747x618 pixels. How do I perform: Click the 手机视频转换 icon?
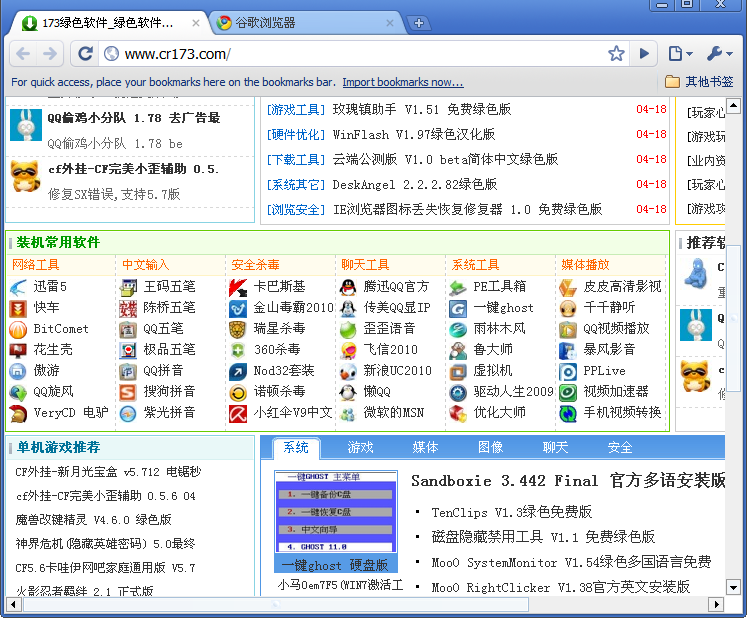click(x=568, y=414)
